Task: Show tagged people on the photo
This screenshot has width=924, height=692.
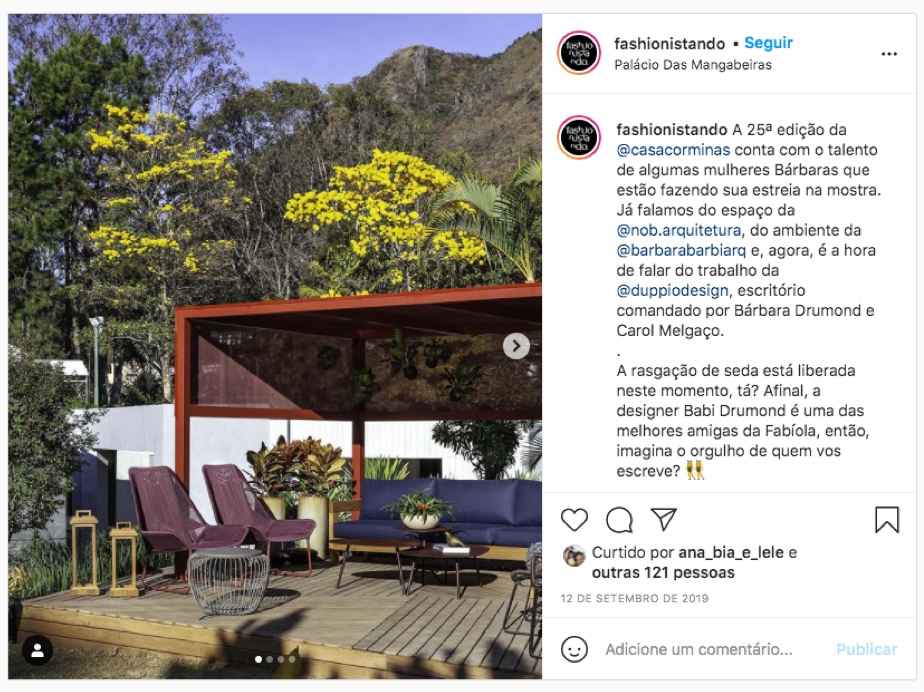Action: click(37, 650)
